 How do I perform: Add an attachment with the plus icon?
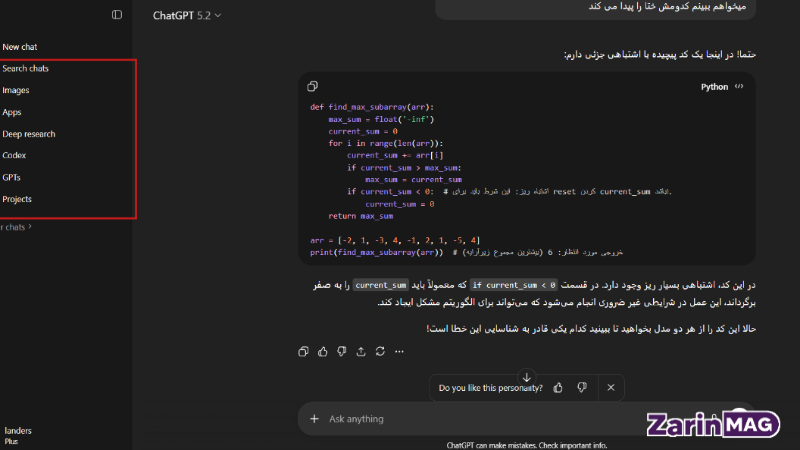click(314, 419)
